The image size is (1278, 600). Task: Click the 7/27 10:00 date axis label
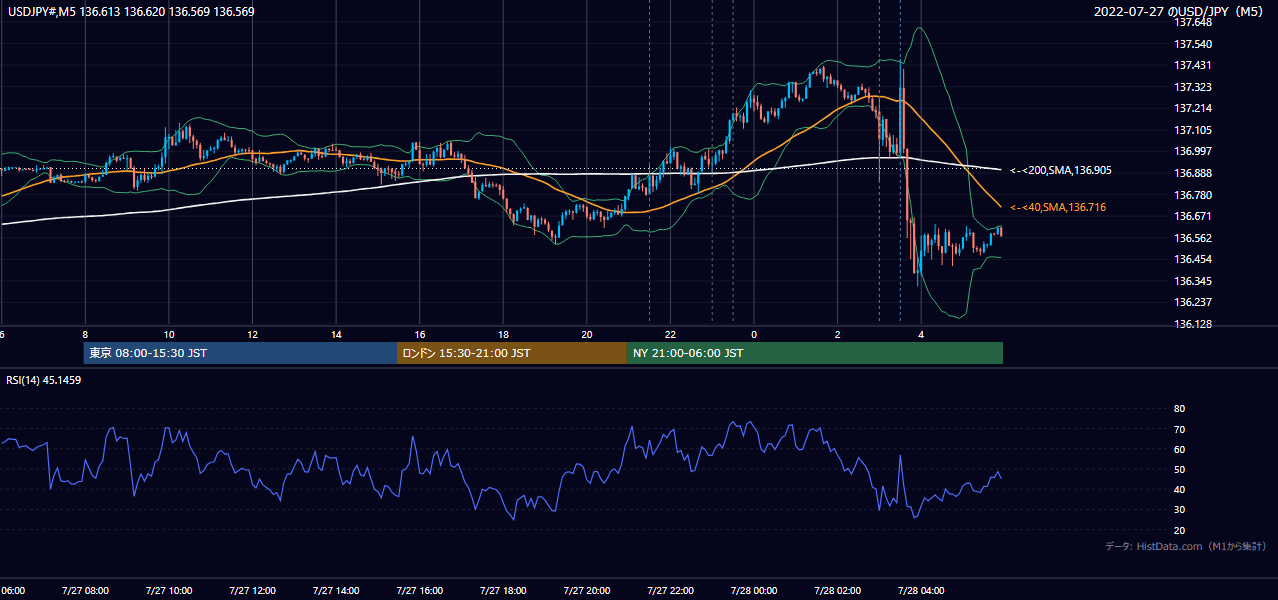(x=168, y=591)
